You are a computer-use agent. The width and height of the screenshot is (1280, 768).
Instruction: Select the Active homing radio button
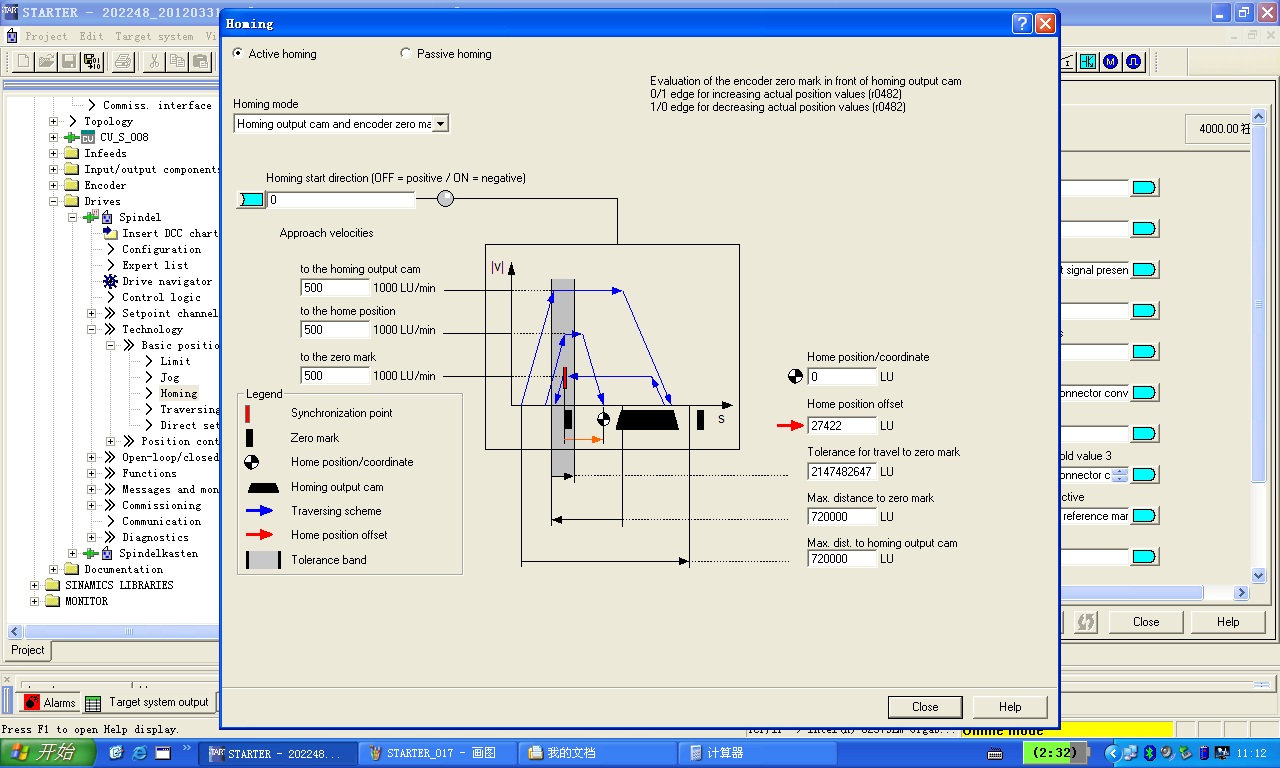pos(238,54)
